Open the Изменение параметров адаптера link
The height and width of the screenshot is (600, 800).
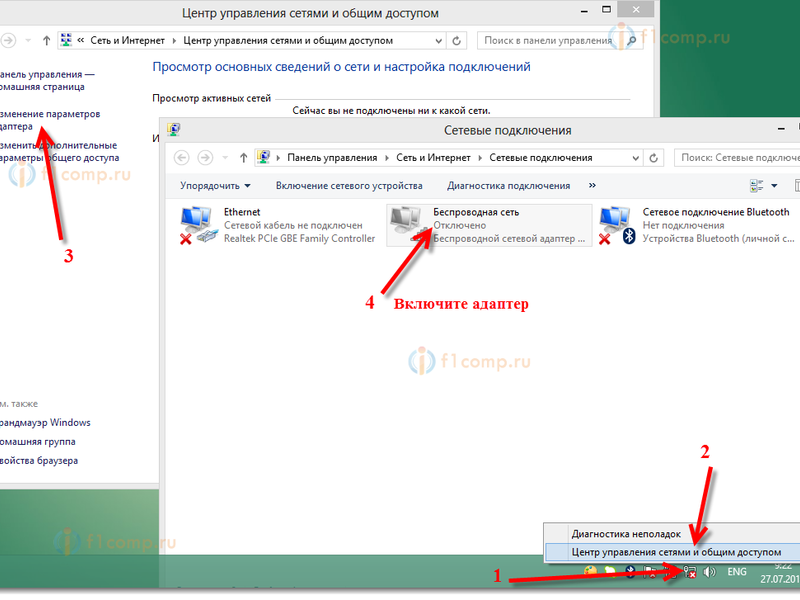pyautogui.click(x=50, y=120)
